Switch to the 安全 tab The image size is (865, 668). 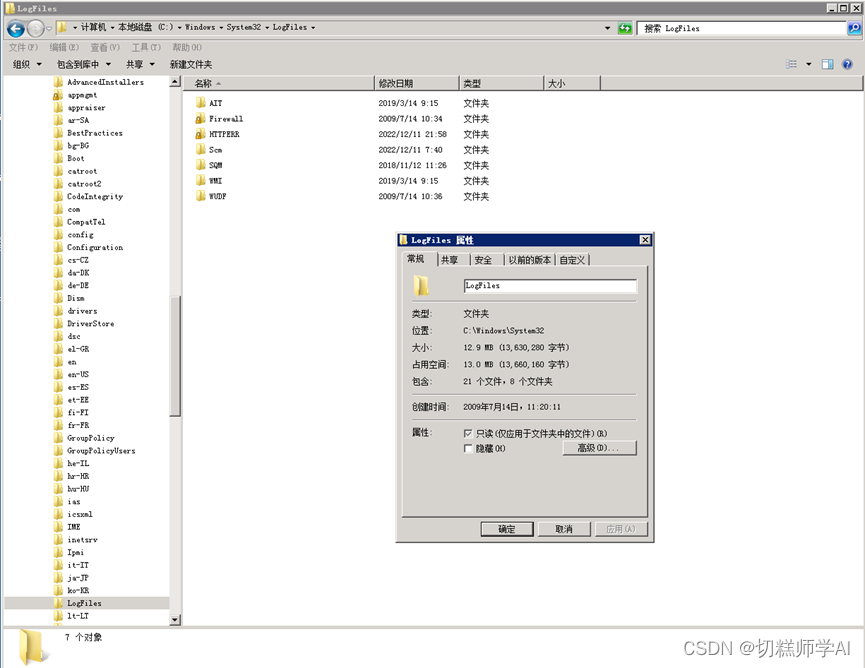483,260
